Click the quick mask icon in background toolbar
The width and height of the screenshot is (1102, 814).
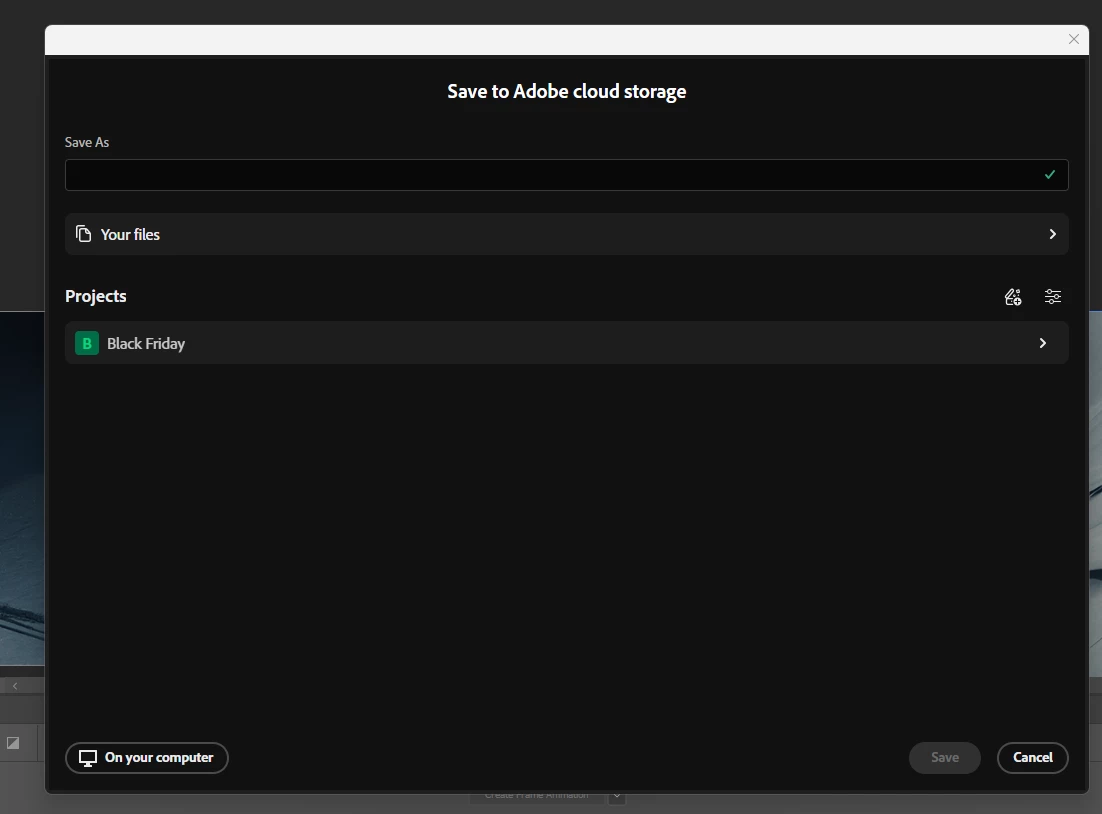pos(13,743)
